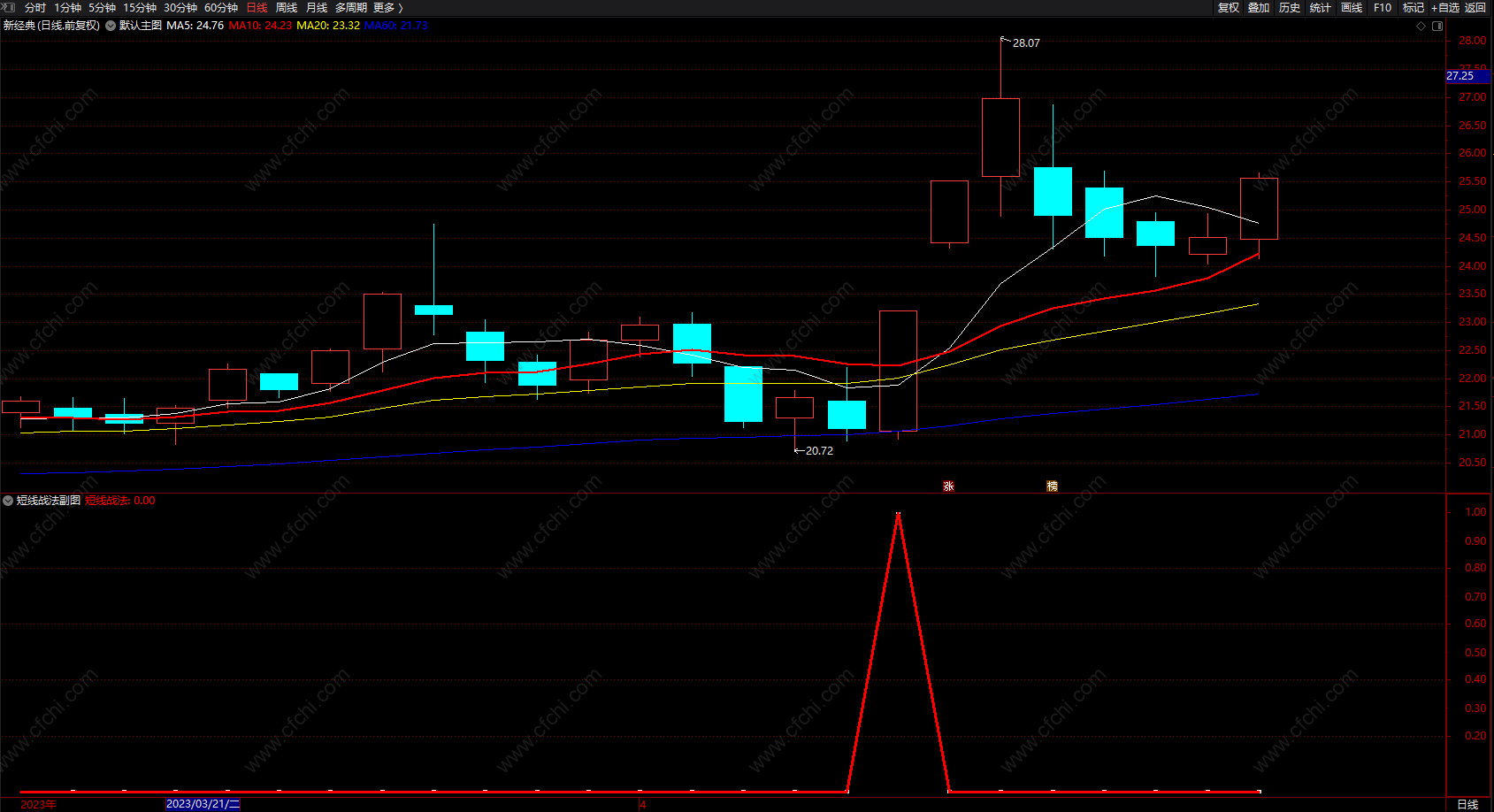This screenshot has height=812, width=1494.
Task: Click the tall red candle with 28.07 high
Action: point(1000,137)
